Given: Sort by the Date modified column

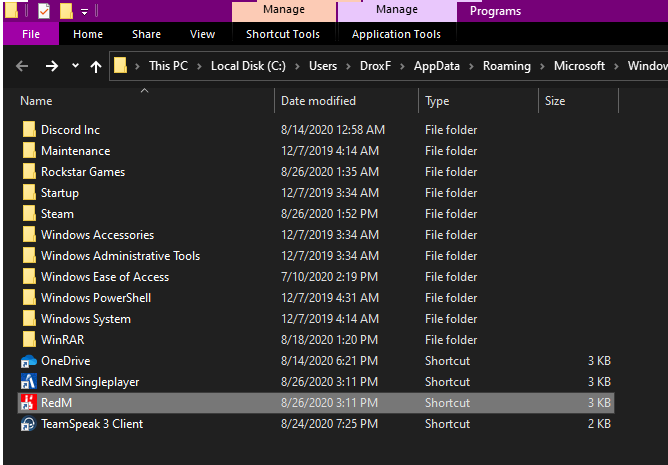Looking at the screenshot, I should pyautogui.click(x=347, y=101).
